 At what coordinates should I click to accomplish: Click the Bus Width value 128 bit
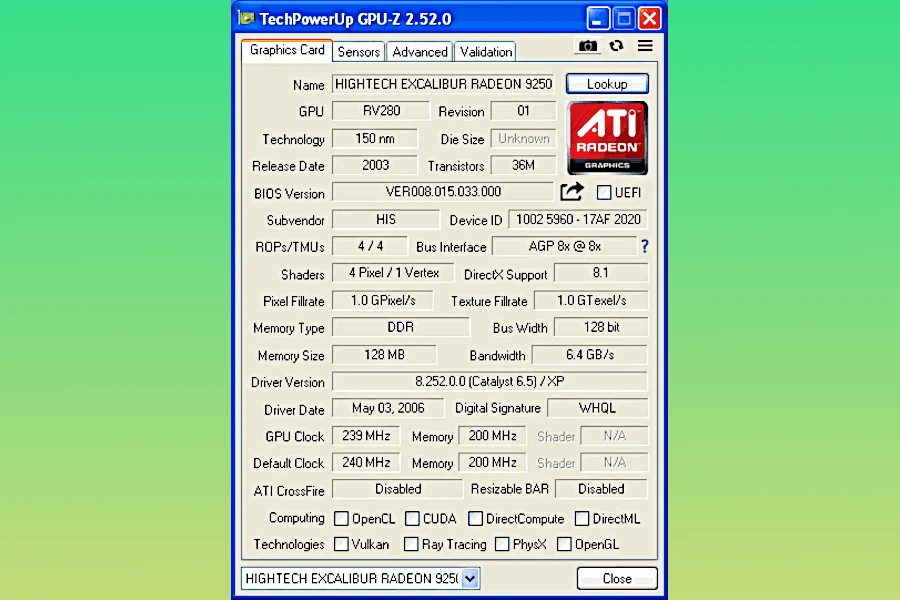[601, 327]
